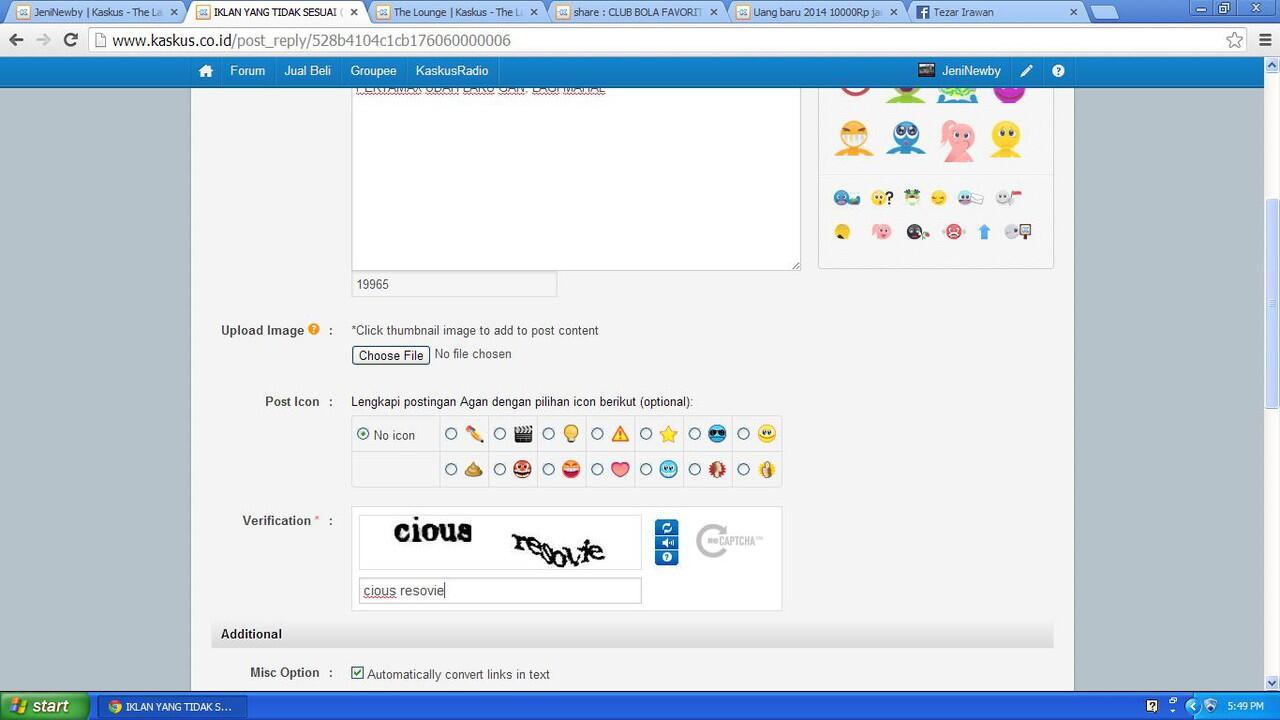Click the orange Upload Image help icon
The height and width of the screenshot is (720, 1280).
pyautogui.click(x=314, y=329)
